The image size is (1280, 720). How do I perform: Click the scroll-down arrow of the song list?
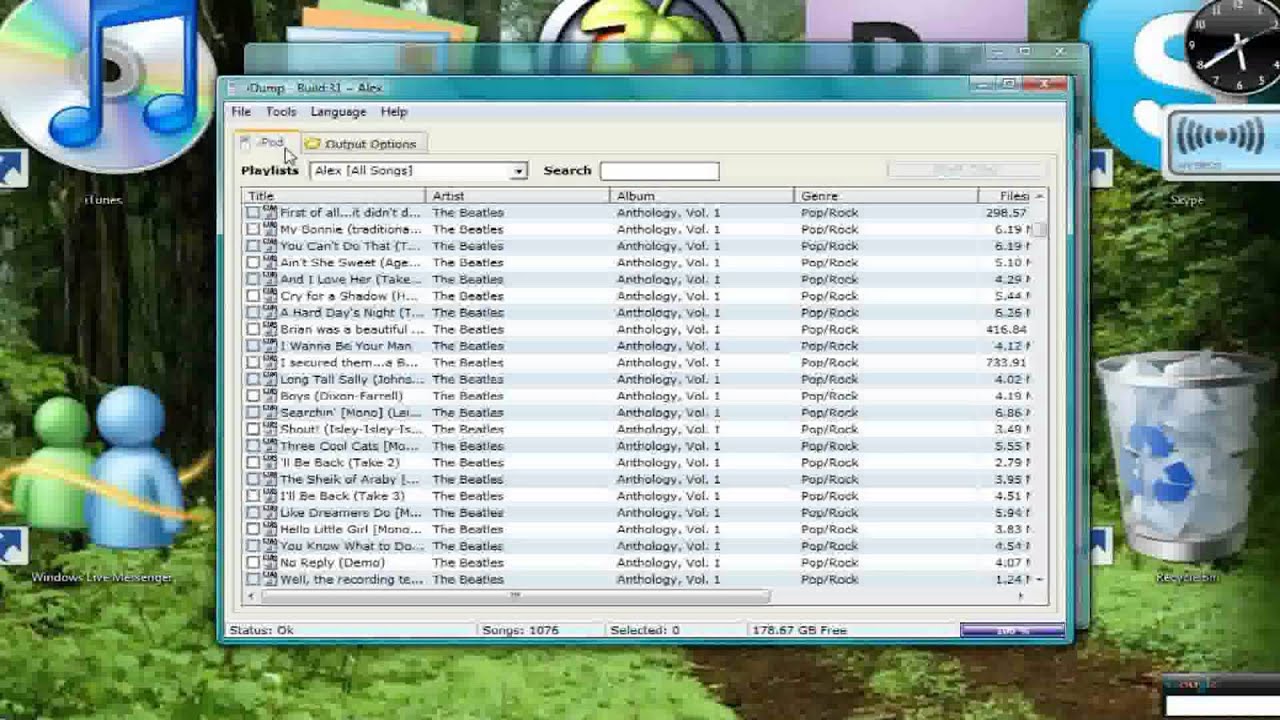click(1040, 579)
